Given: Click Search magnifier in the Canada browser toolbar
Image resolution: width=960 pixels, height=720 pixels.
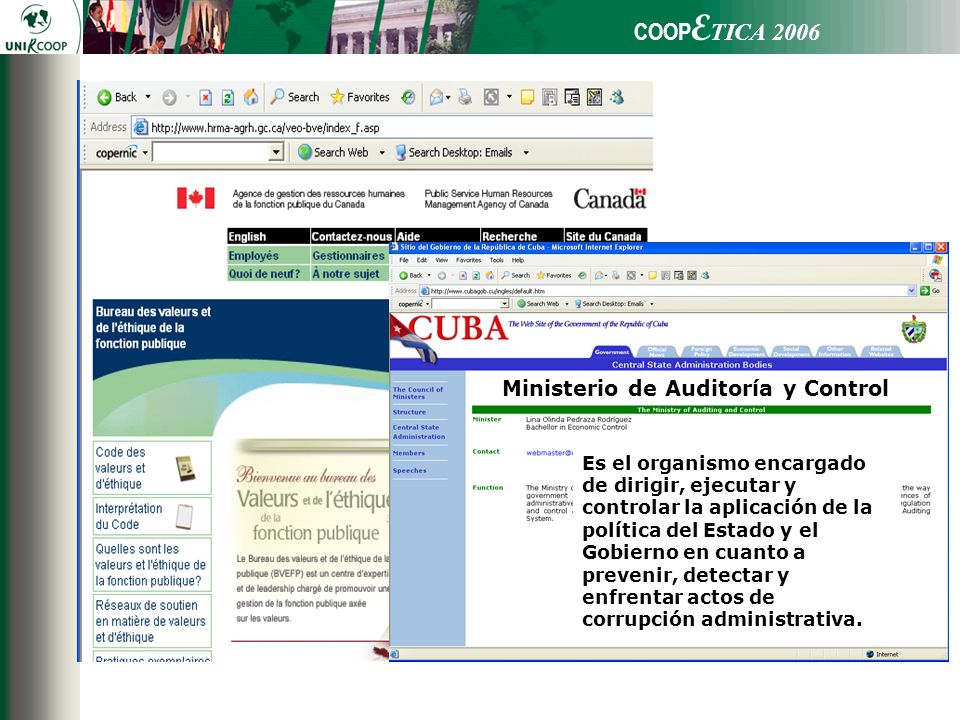Looking at the screenshot, I should pos(295,97).
